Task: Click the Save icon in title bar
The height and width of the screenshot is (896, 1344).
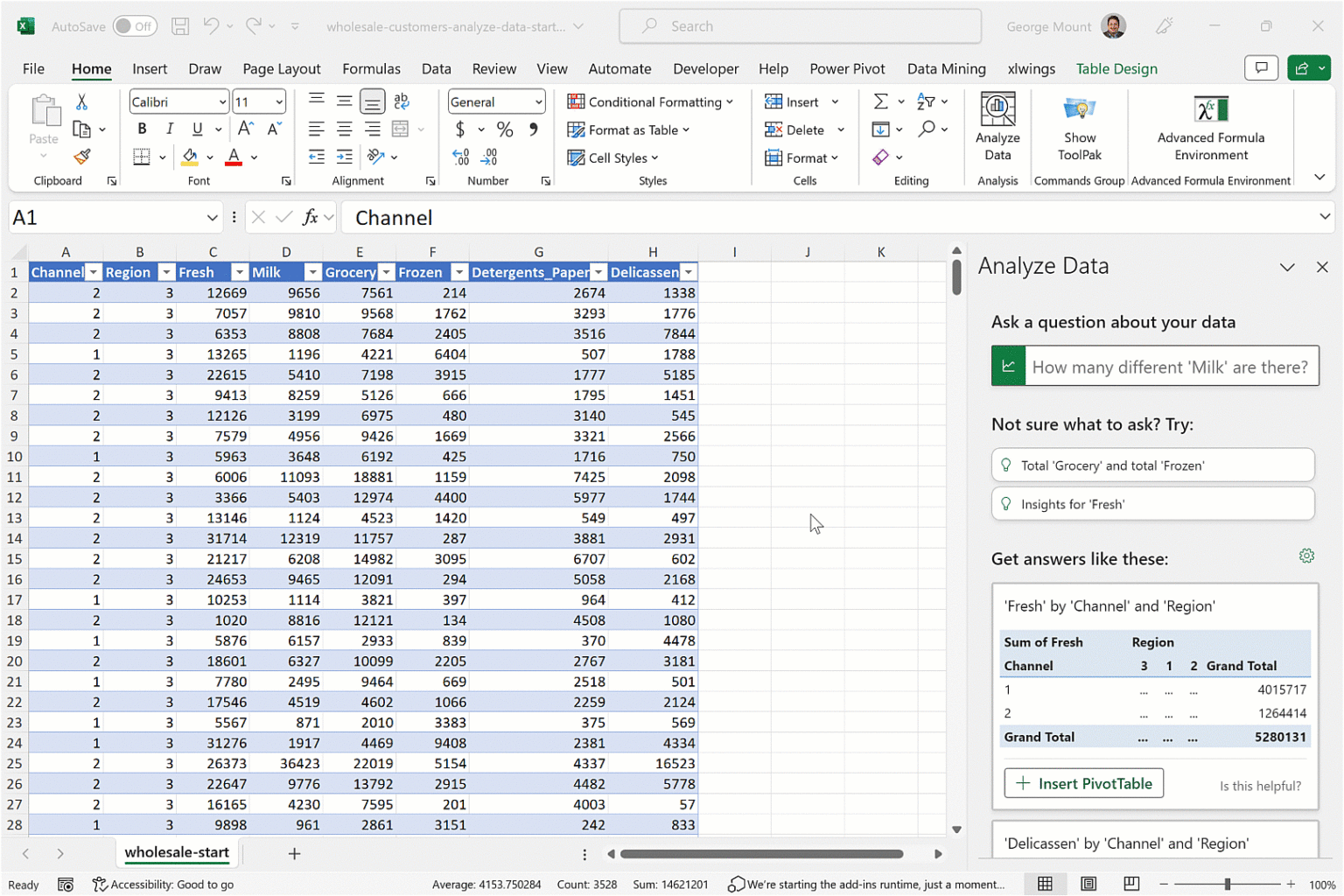Action: coord(180,26)
